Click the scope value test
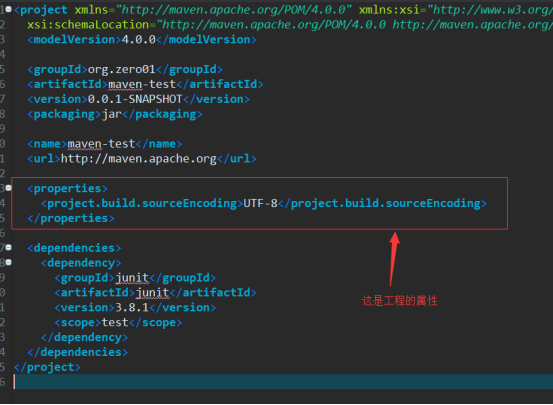Viewport: 553px width, 405px height. point(115,322)
